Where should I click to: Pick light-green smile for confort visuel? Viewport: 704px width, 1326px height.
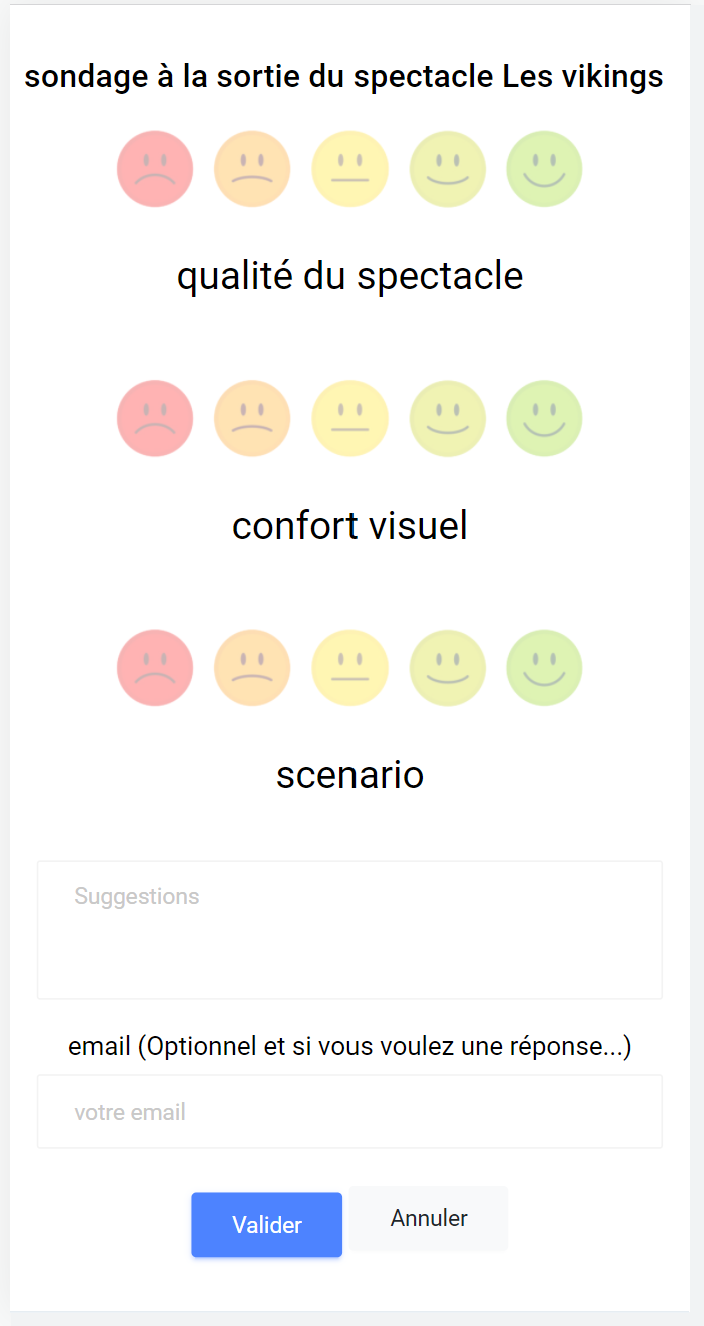click(448, 418)
